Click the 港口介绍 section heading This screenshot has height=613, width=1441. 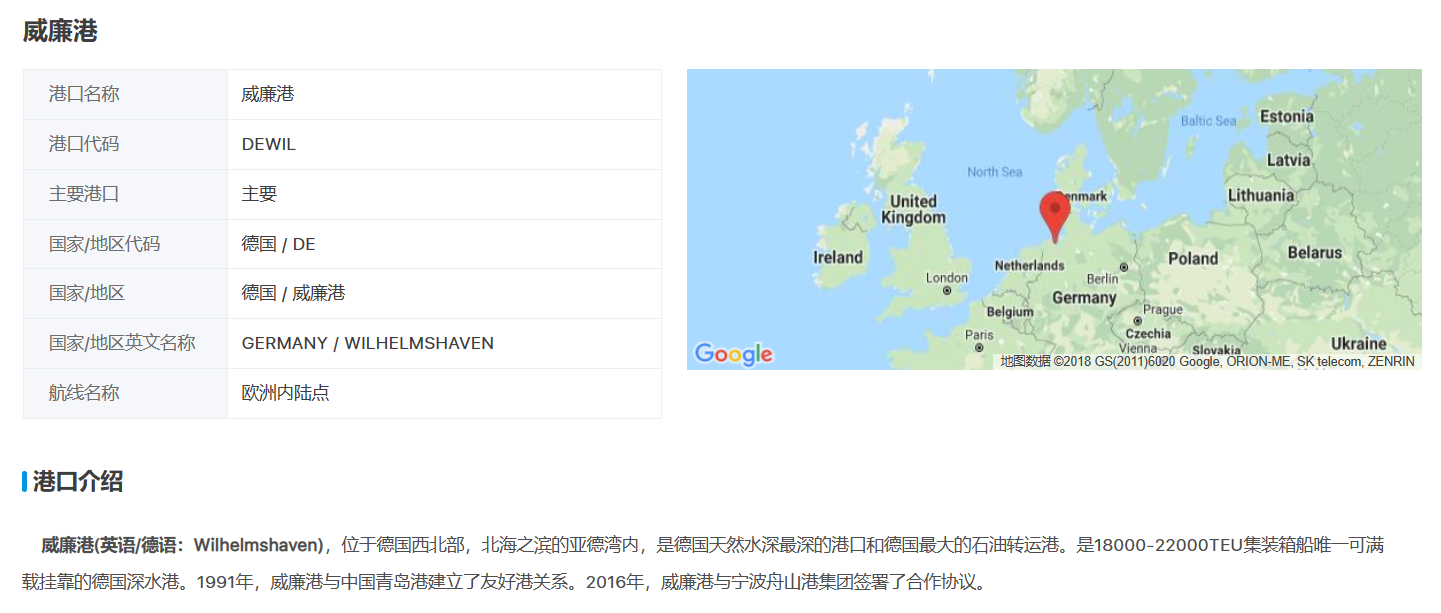78,482
